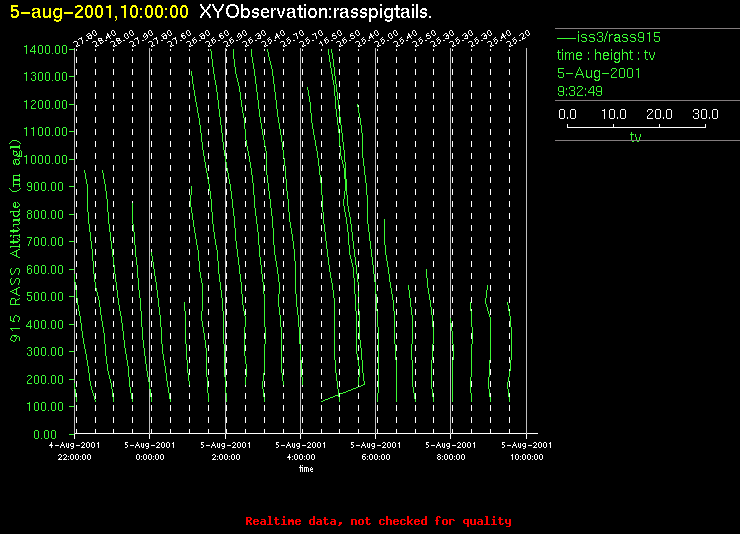Click the "30.0" tv scale label
The width and height of the screenshot is (740, 534).
(x=705, y=114)
